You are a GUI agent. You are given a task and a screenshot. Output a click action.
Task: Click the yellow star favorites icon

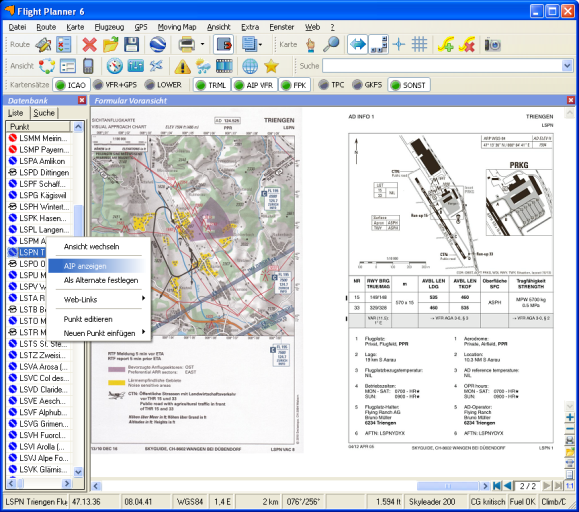tap(271, 66)
